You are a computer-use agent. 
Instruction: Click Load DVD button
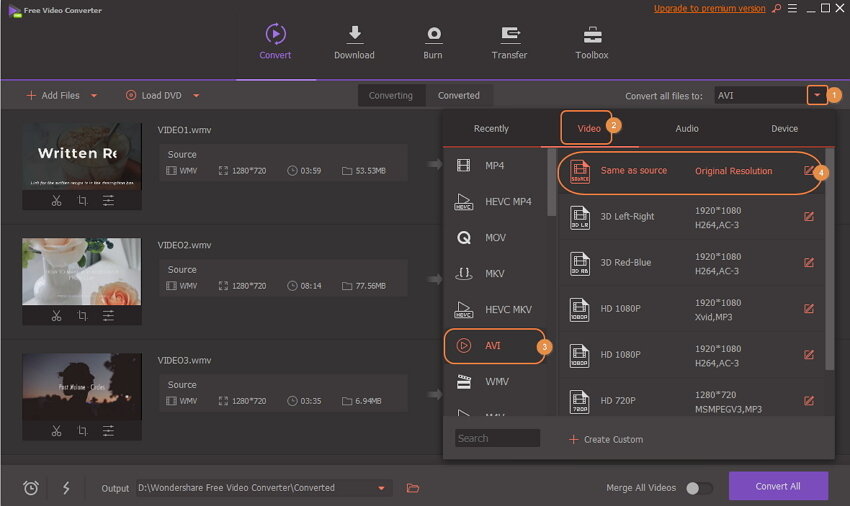click(153, 95)
